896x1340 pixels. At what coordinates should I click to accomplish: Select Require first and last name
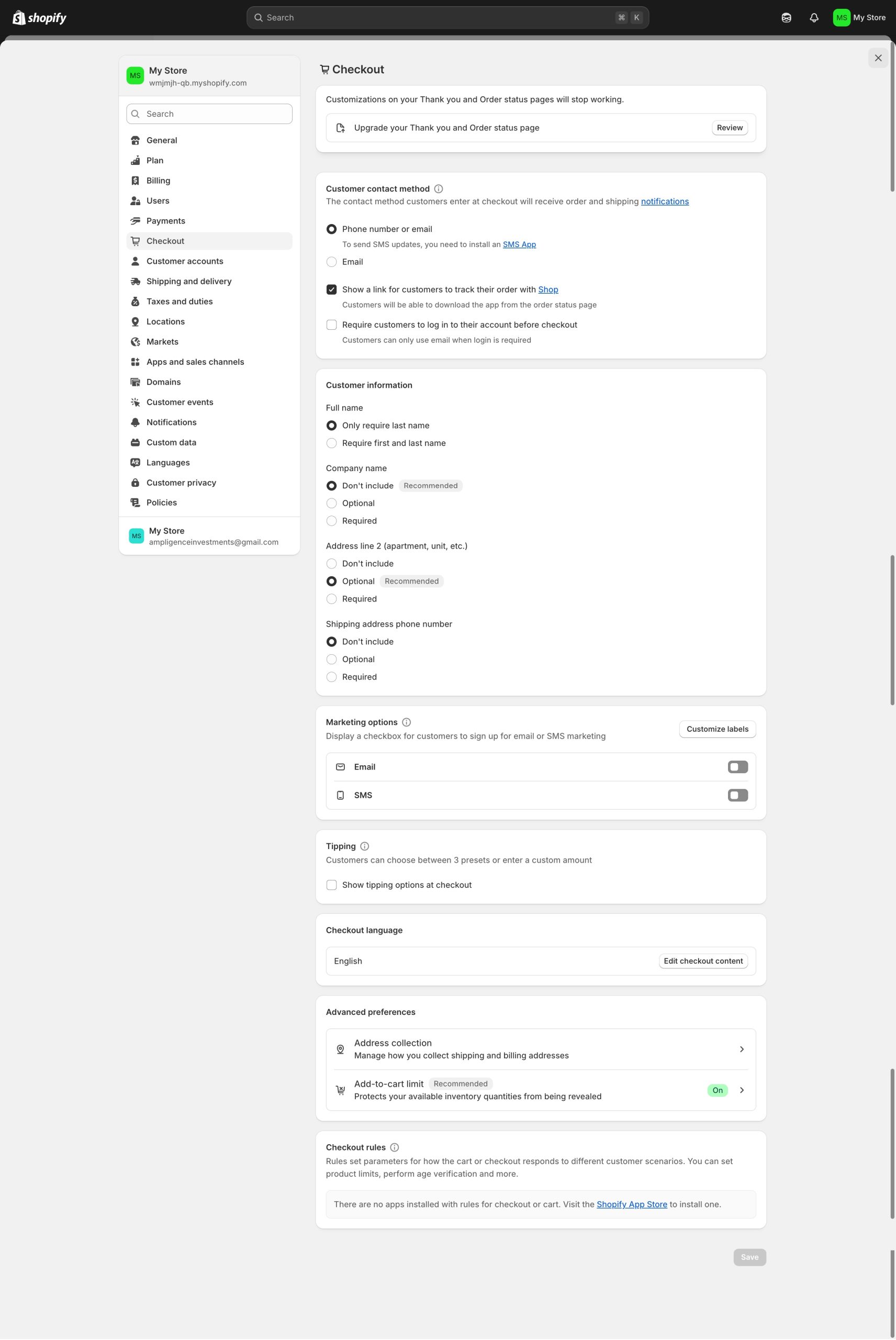pos(331,443)
